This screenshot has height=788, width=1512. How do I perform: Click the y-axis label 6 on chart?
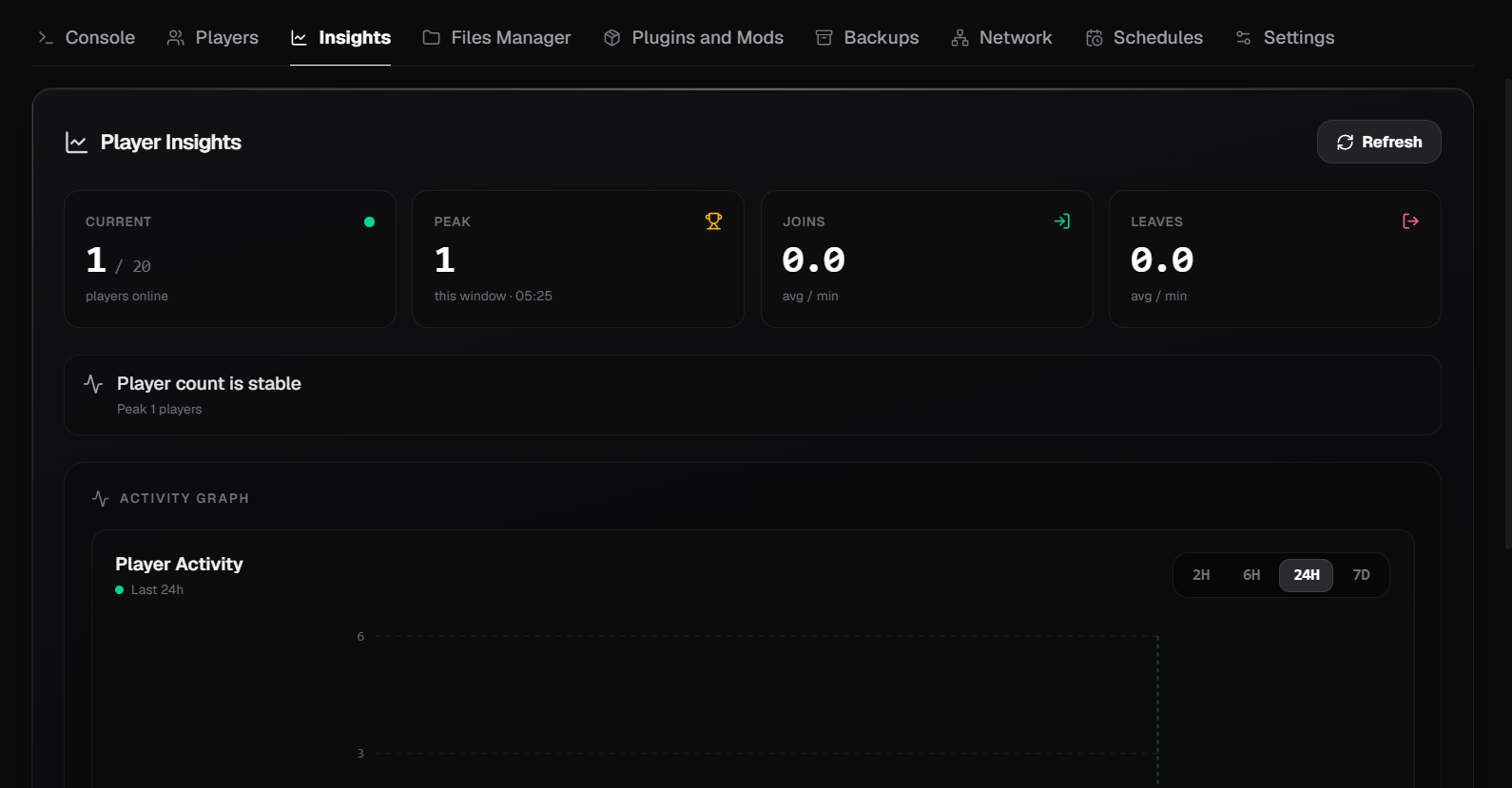(x=360, y=636)
